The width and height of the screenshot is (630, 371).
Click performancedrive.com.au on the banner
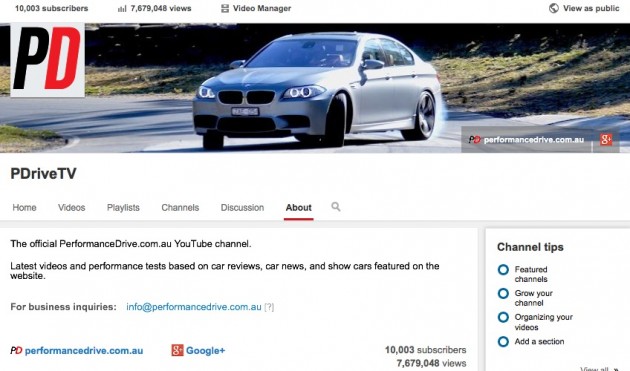point(534,139)
